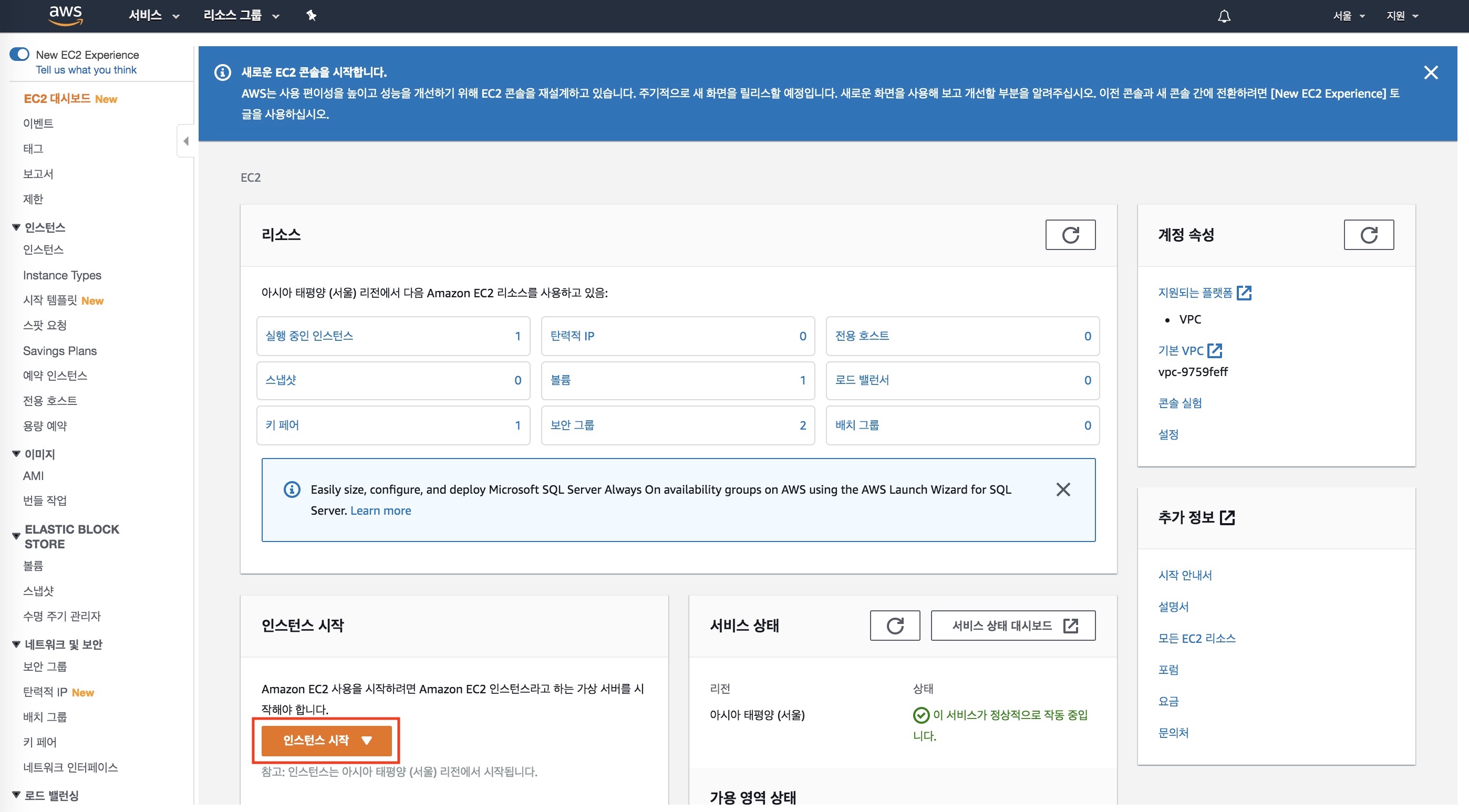Click 설명서 link
Viewport: 1469px width, 812px height.
(1174, 607)
